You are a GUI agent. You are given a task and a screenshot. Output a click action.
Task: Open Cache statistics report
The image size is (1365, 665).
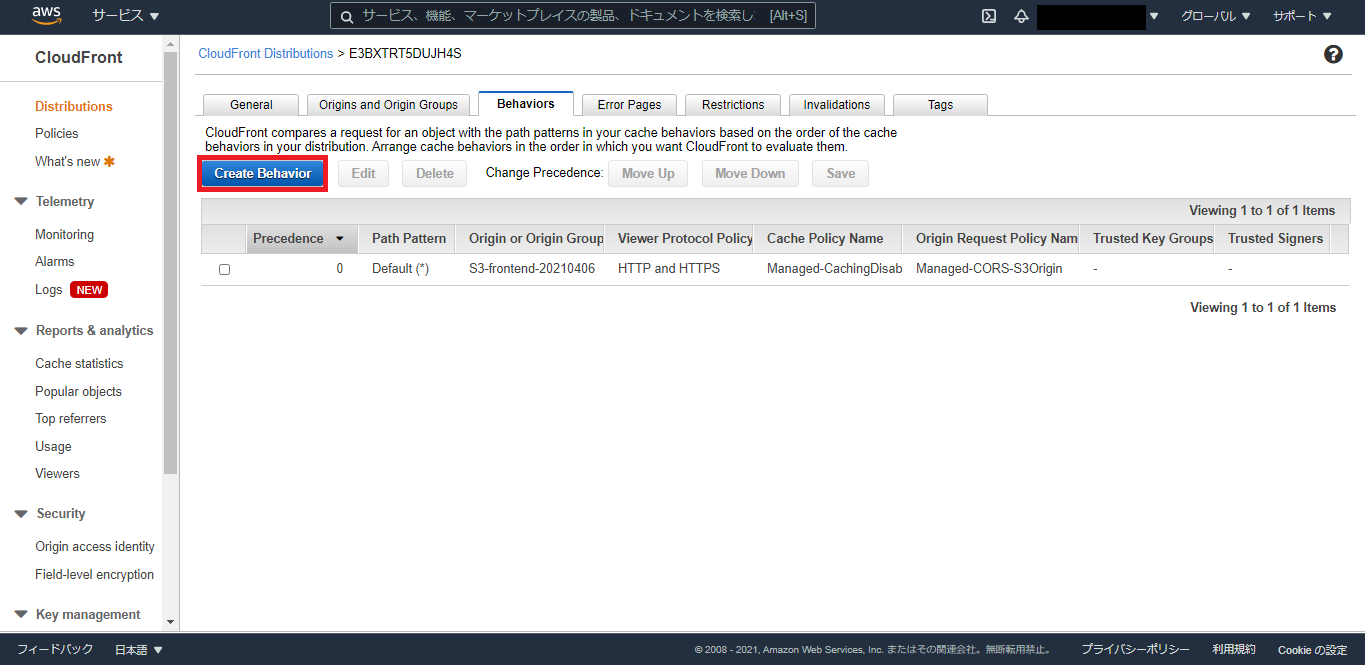click(80, 364)
